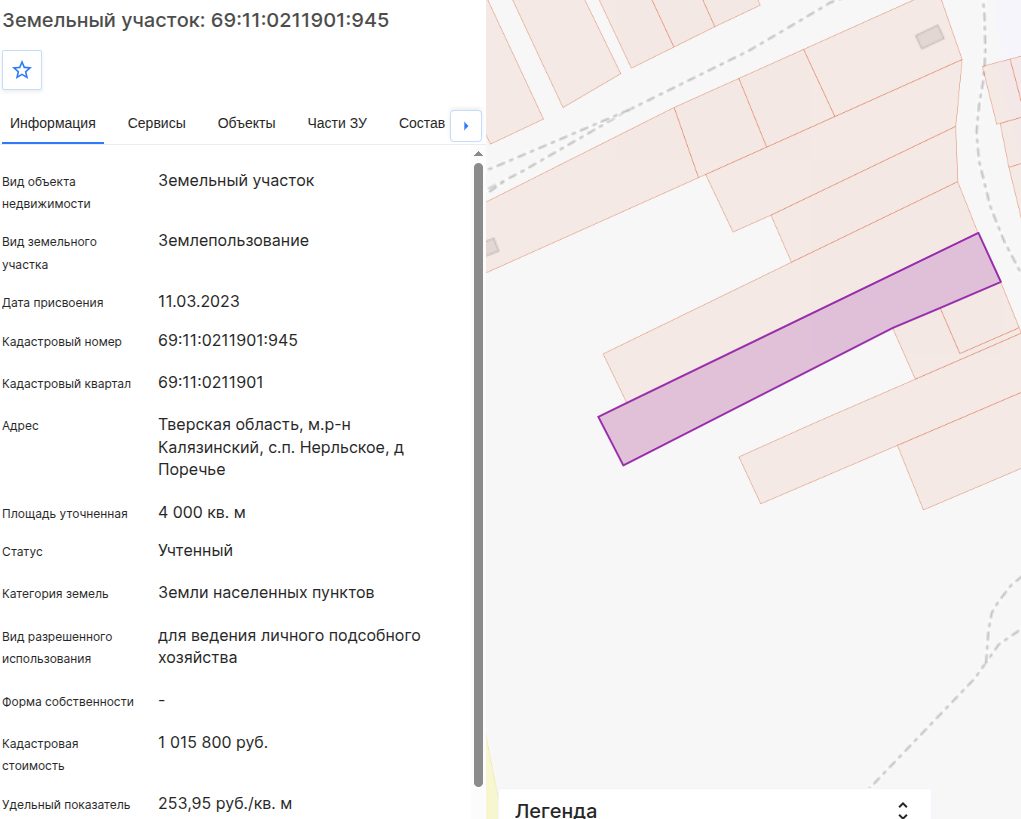Click the value 253,95 руб./кв. м
This screenshot has width=1021, height=819.
[225, 803]
